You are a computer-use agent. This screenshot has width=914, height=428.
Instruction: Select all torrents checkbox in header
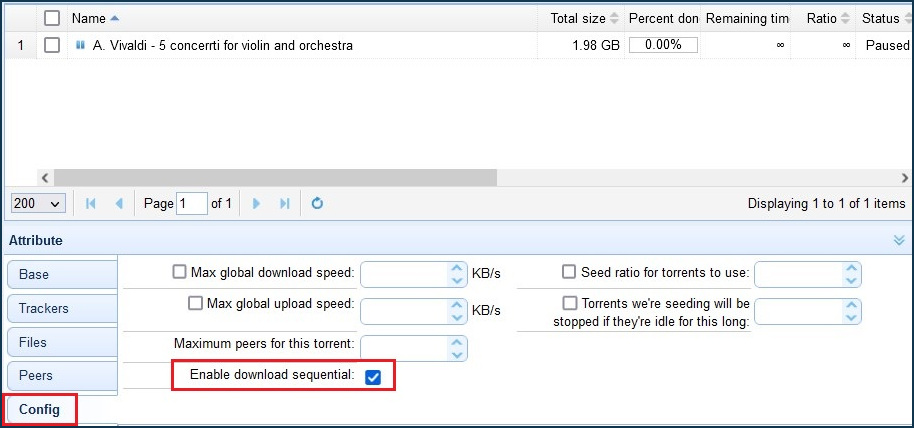(52, 19)
